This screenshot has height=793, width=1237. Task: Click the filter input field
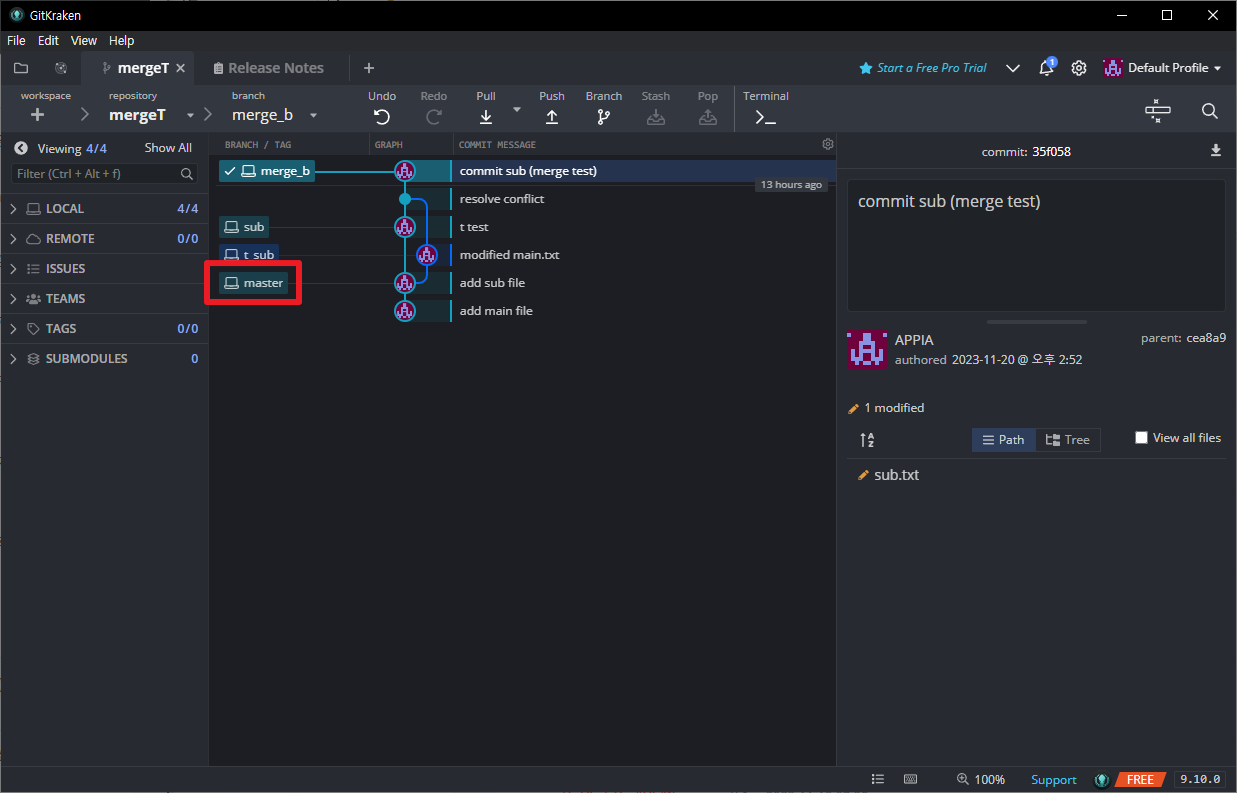(104, 174)
